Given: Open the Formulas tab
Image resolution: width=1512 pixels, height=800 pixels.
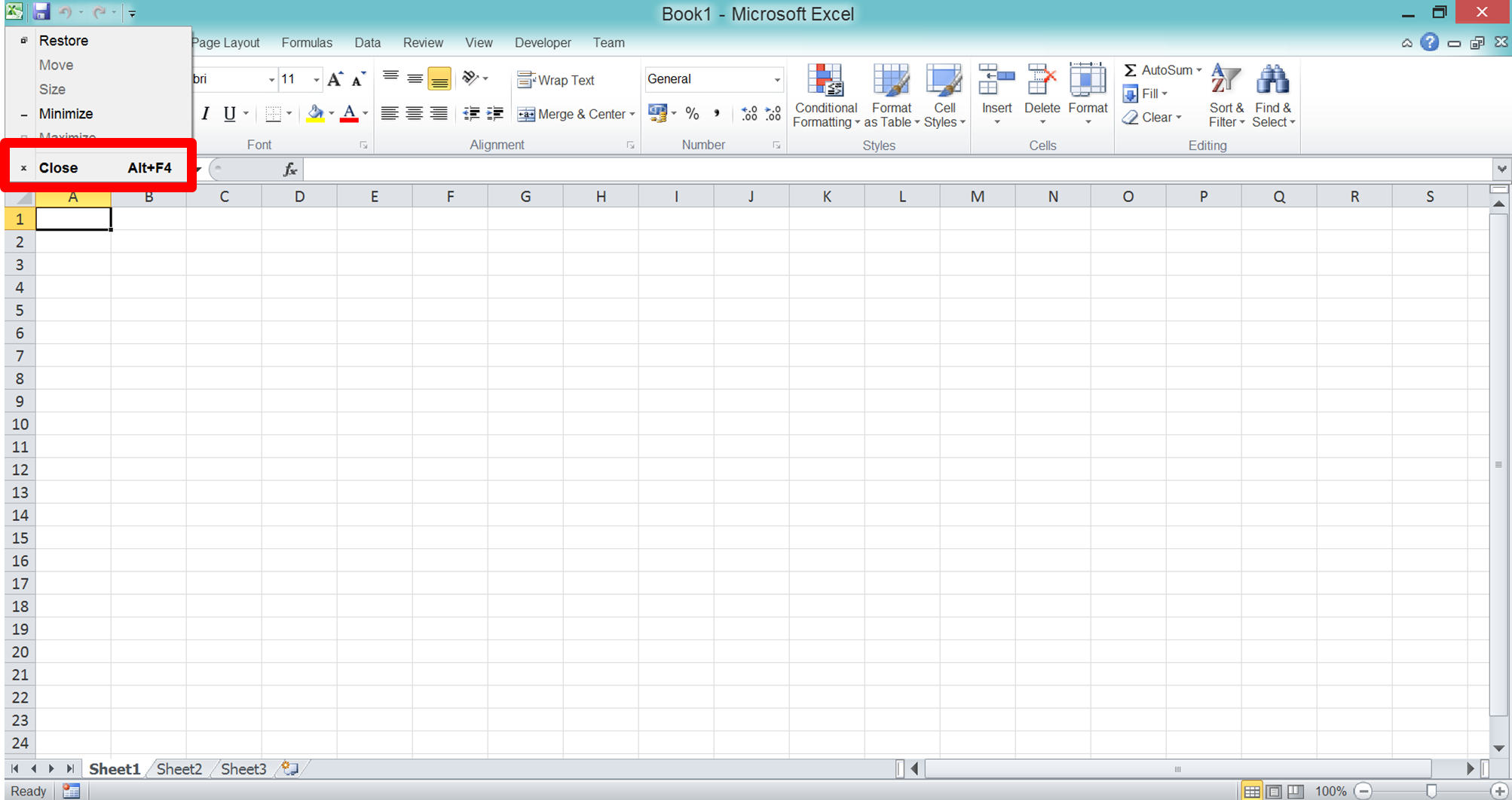Looking at the screenshot, I should (x=307, y=43).
